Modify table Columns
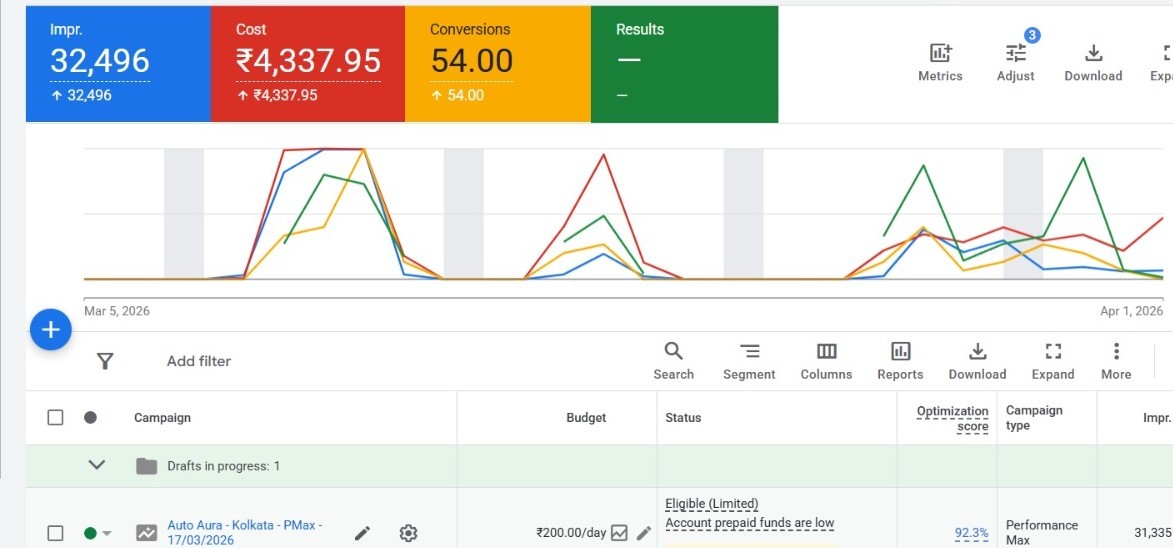Viewport: 1173px width, 548px height. click(826, 360)
